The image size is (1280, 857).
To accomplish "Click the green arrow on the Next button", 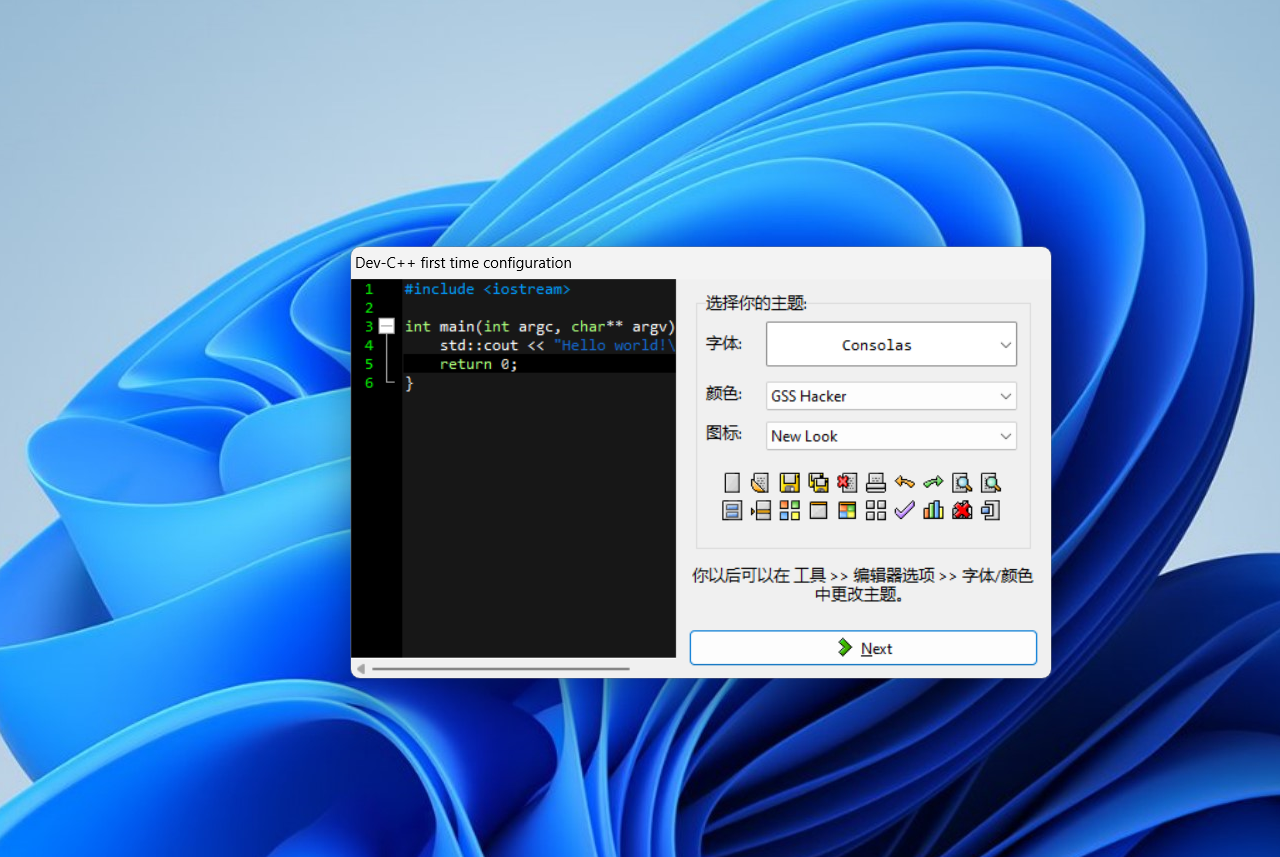I will (x=845, y=648).
